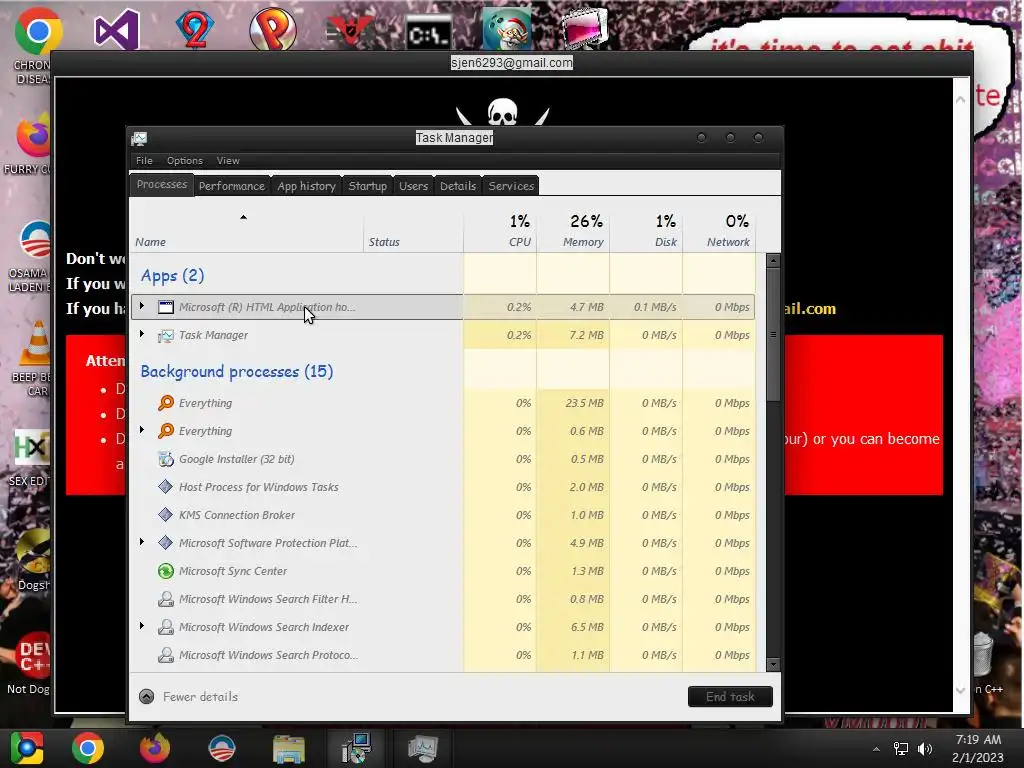Screen dimensions: 1024x768
Task: Collapse view with Fewer details arrow
Action: [x=147, y=697]
